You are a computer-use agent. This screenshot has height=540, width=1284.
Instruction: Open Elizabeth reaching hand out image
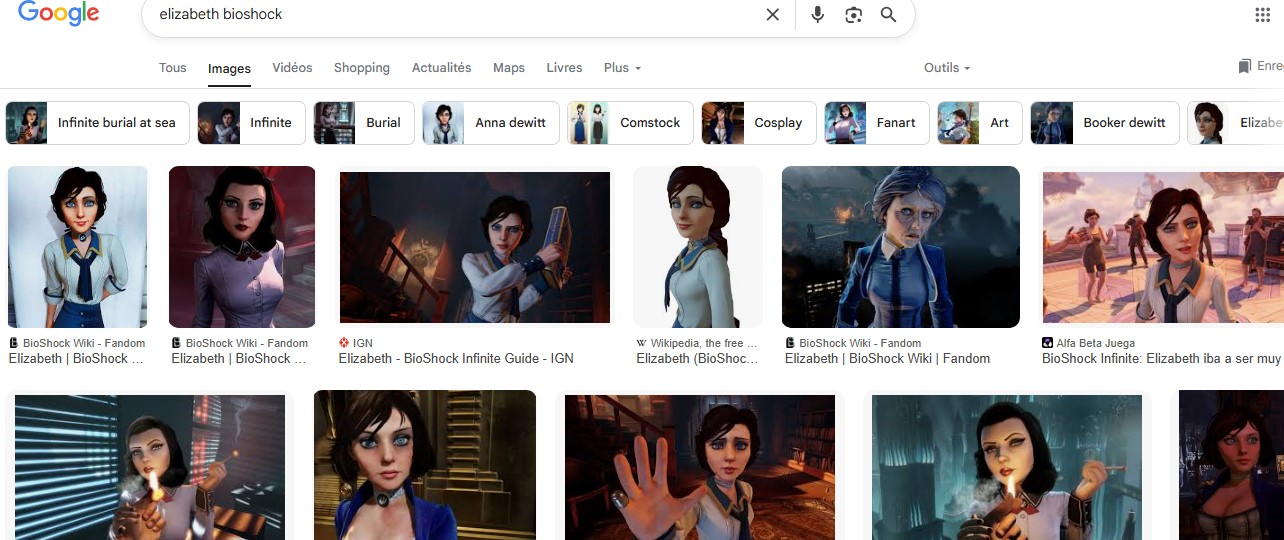[x=700, y=466]
